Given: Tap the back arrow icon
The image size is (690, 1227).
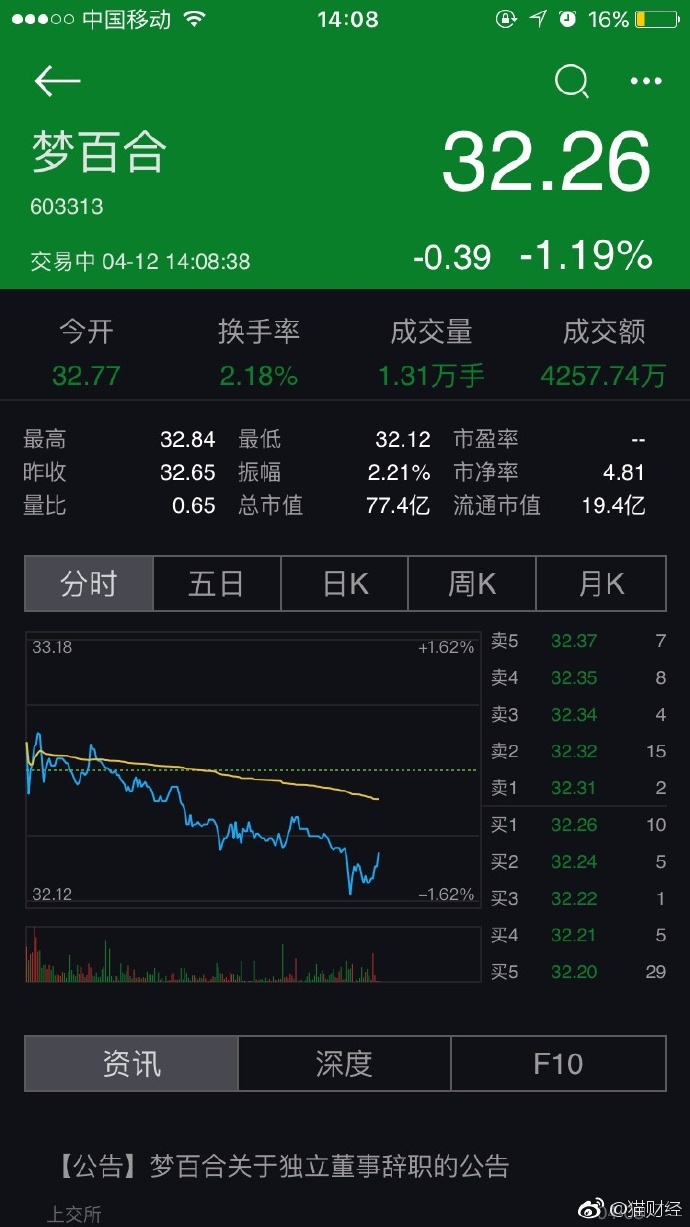Looking at the screenshot, I should point(57,82).
